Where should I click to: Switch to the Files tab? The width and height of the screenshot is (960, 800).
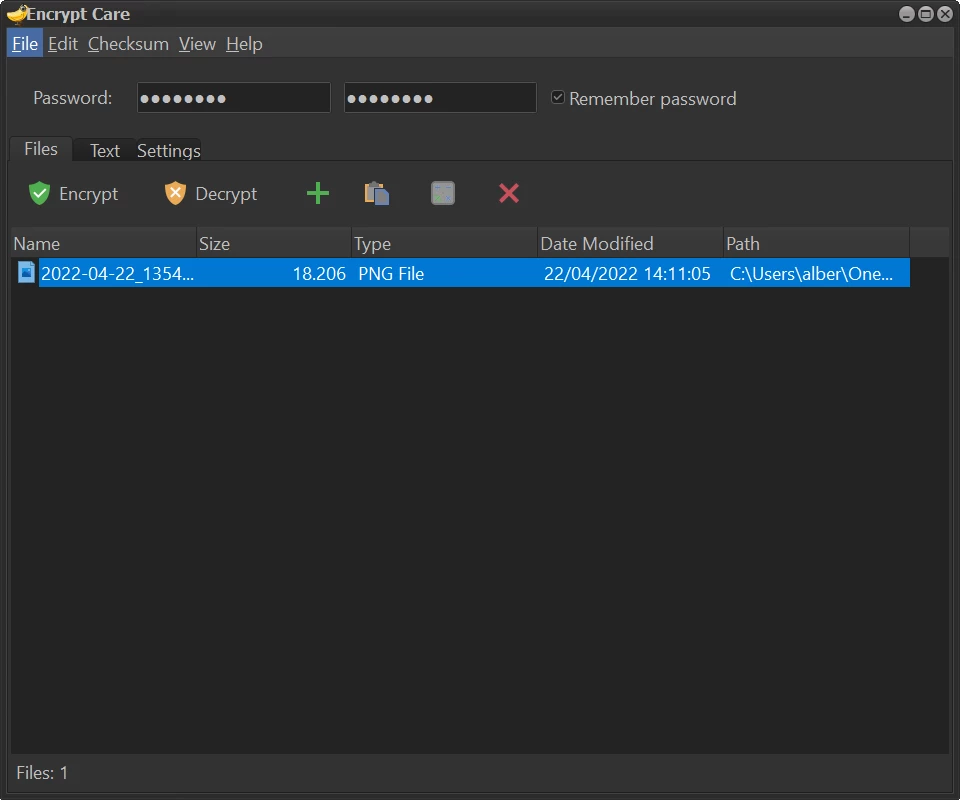pyautogui.click(x=41, y=149)
